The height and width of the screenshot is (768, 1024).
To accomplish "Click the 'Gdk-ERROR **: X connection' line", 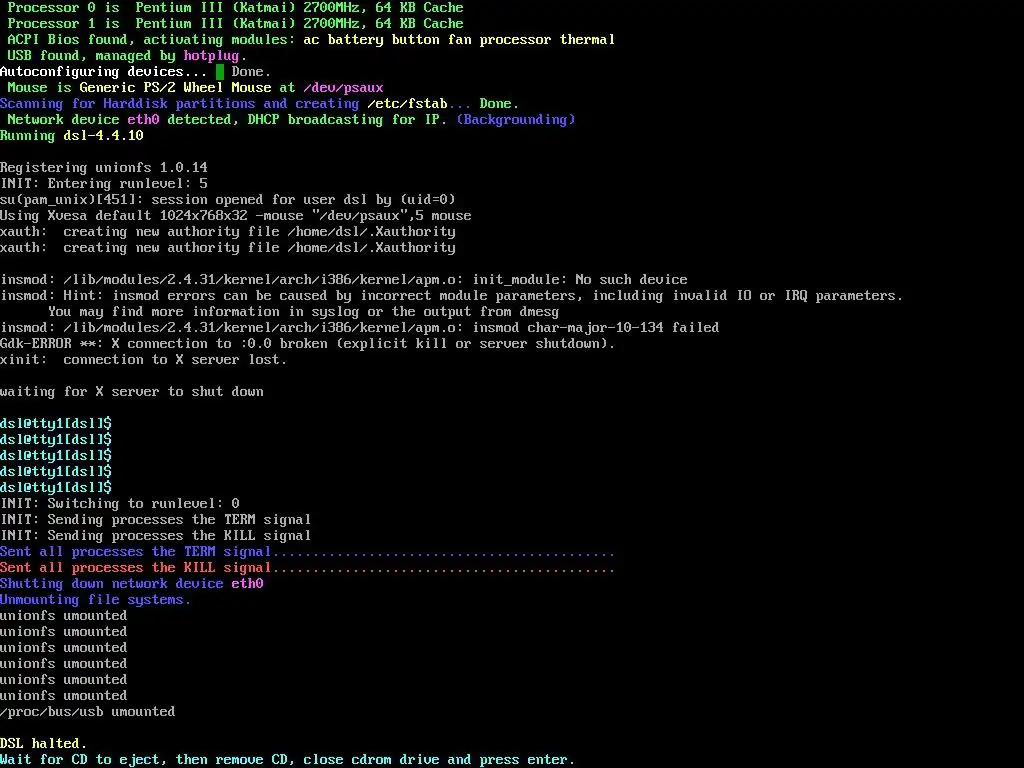I will pos(308,344).
